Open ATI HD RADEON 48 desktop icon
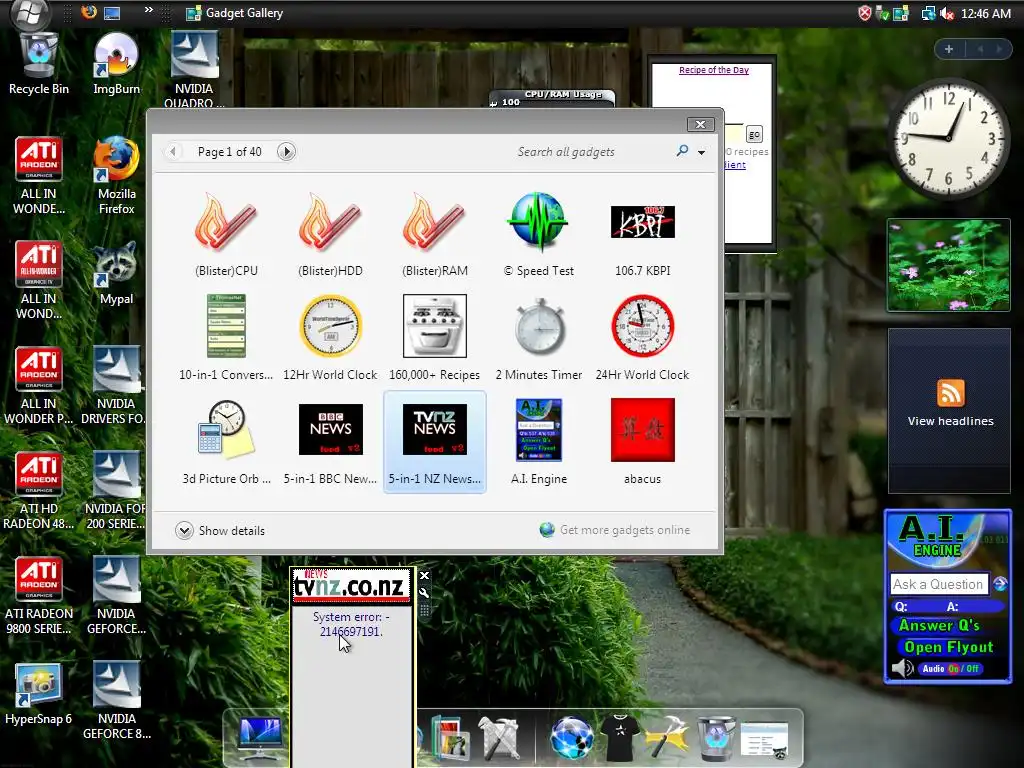Viewport: 1024px width, 768px height. pos(39,490)
